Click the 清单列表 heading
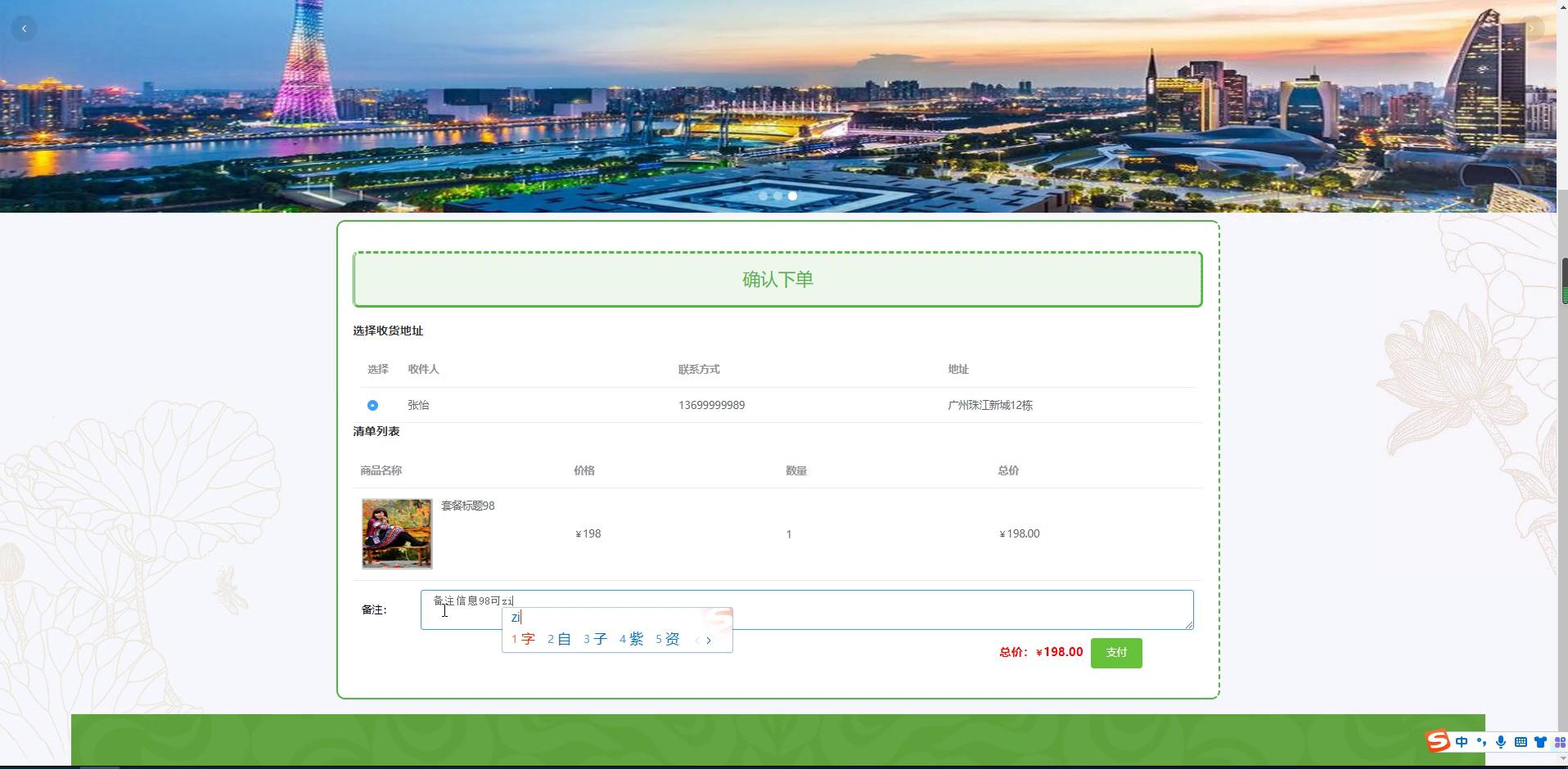1568x769 pixels. coord(376,431)
